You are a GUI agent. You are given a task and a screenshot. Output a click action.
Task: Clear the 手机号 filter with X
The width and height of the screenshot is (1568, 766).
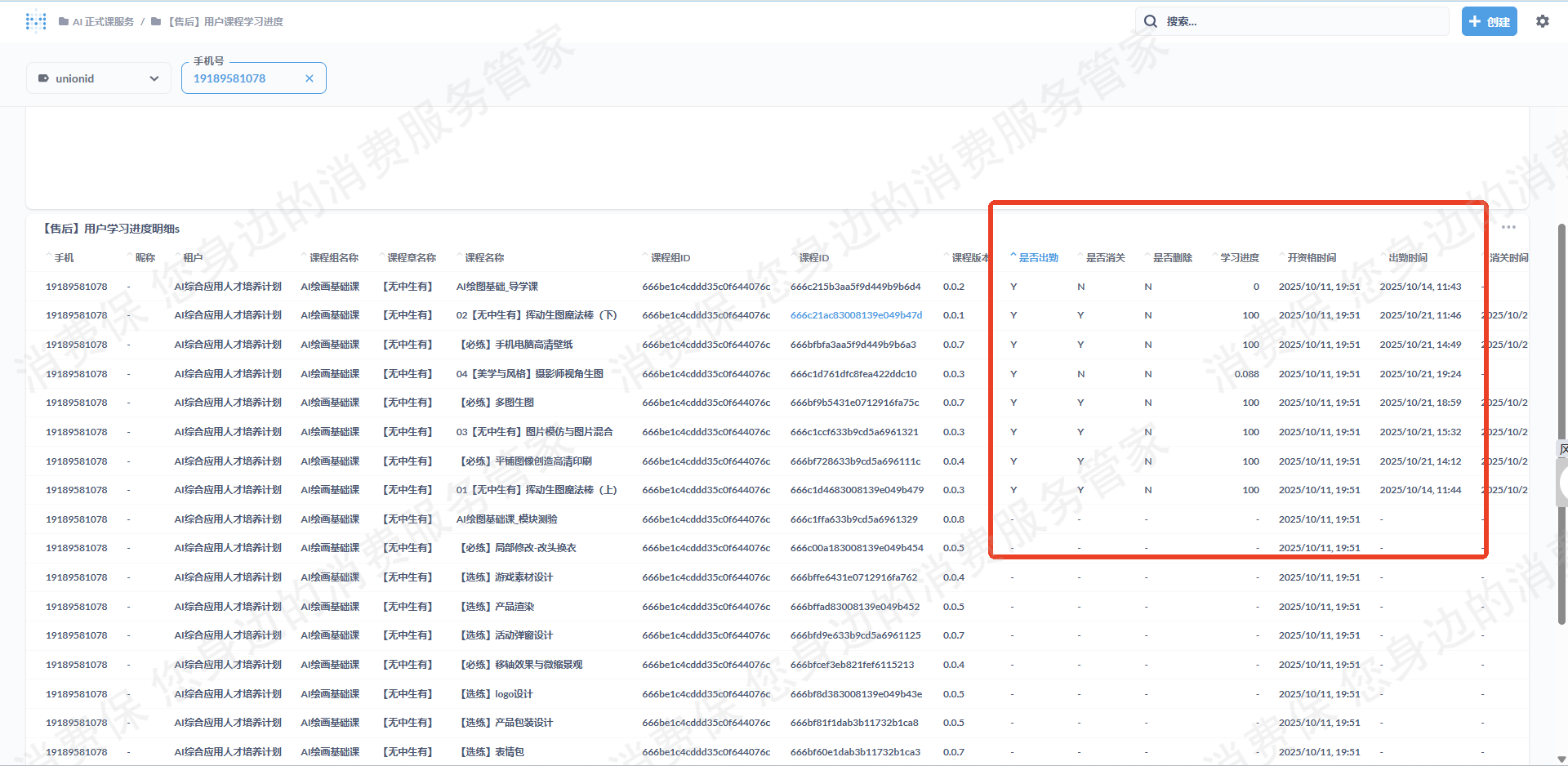tap(310, 78)
